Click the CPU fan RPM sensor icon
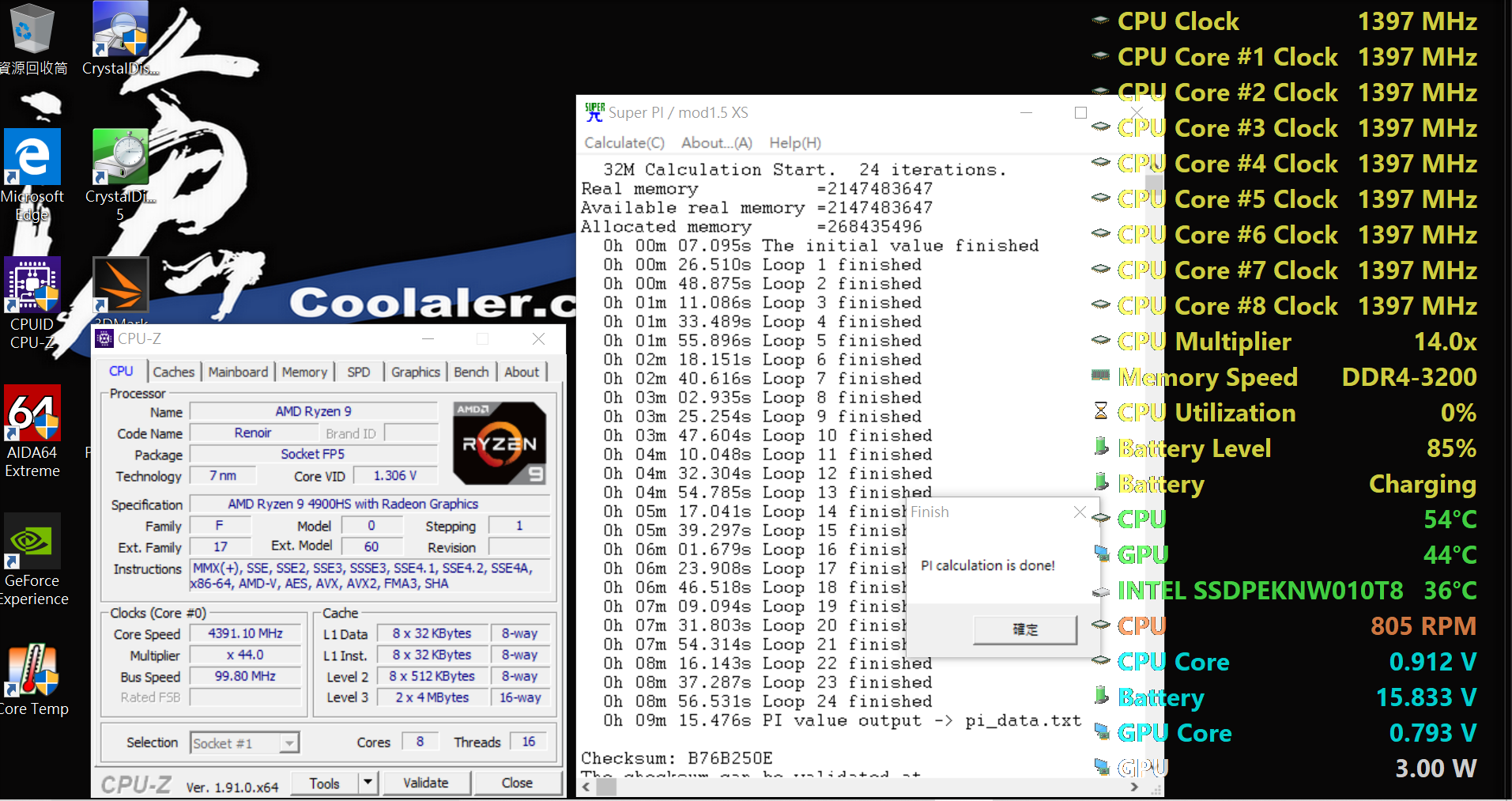The image size is (1512, 801). point(1100,625)
